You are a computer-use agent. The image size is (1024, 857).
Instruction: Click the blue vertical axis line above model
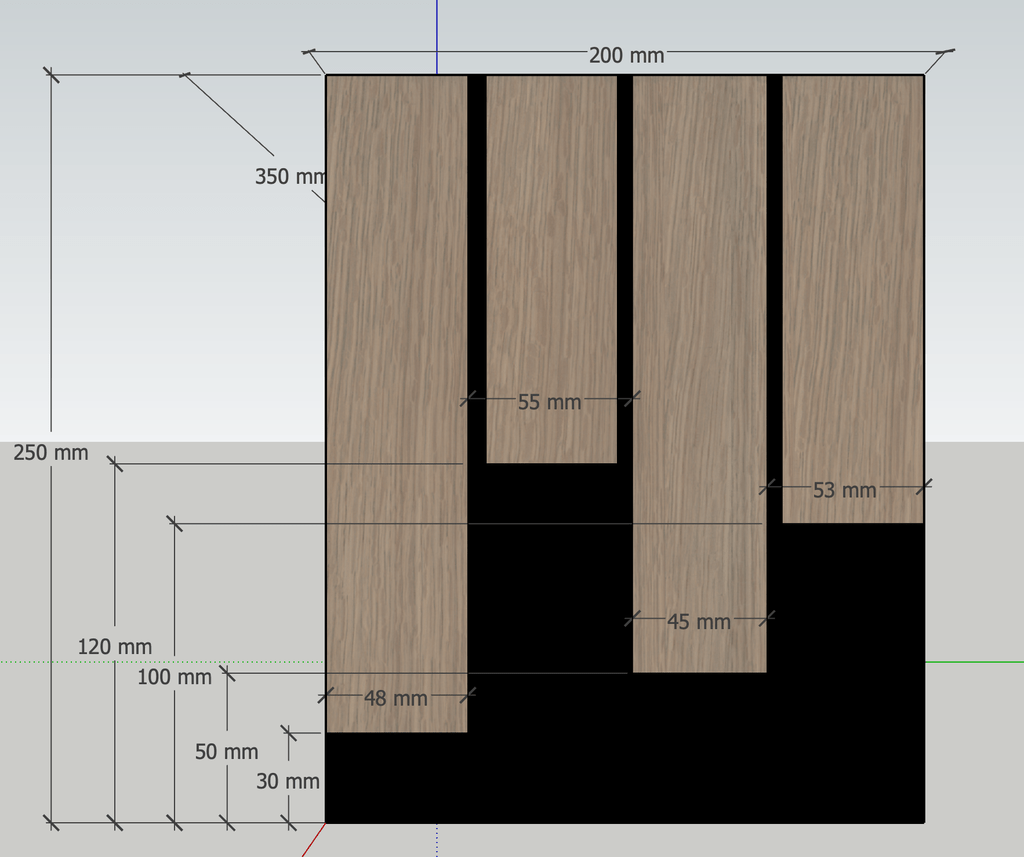click(x=437, y=30)
